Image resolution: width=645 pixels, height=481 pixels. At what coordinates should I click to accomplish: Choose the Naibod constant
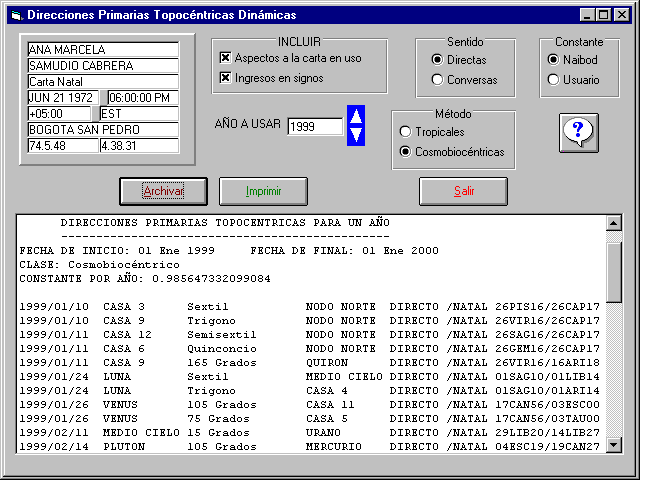(553, 60)
